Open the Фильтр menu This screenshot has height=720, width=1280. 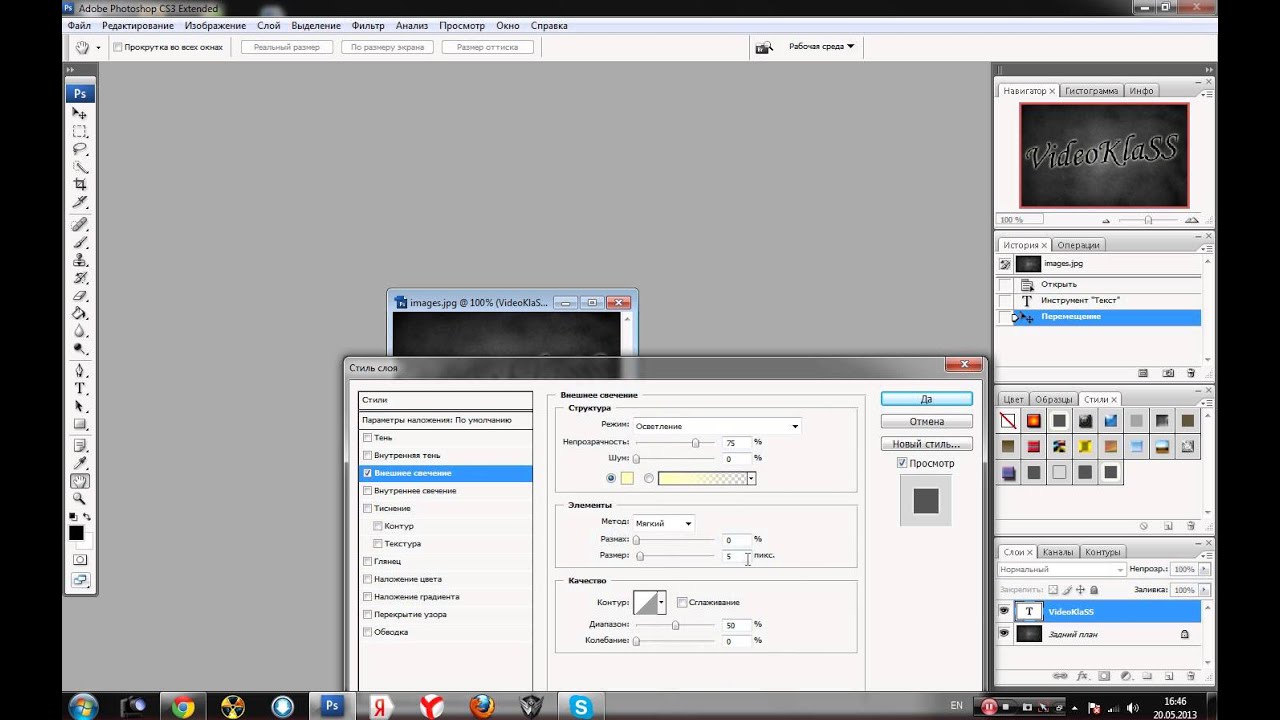368,25
